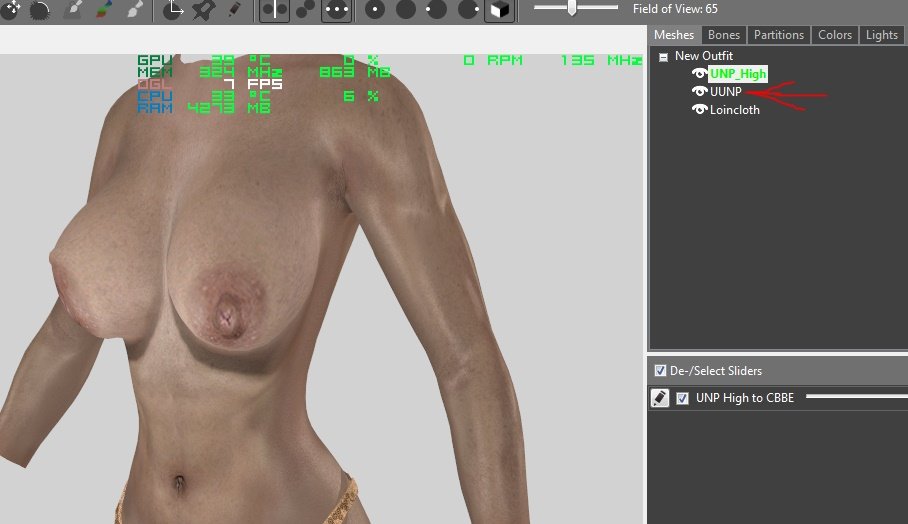The image size is (908, 524).
Task: Select the UNP_High mesh in tree
Action: click(738, 74)
